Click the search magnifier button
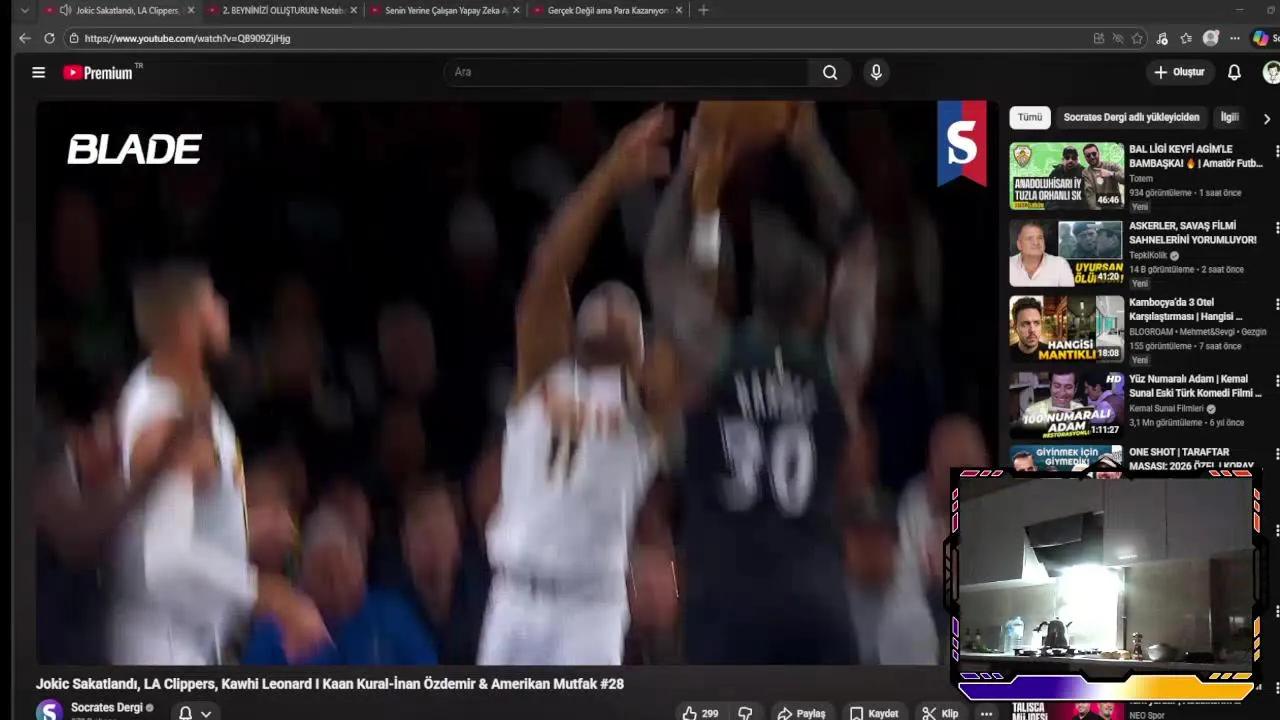This screenshot has width=1280, height=720. click(830, 72)
